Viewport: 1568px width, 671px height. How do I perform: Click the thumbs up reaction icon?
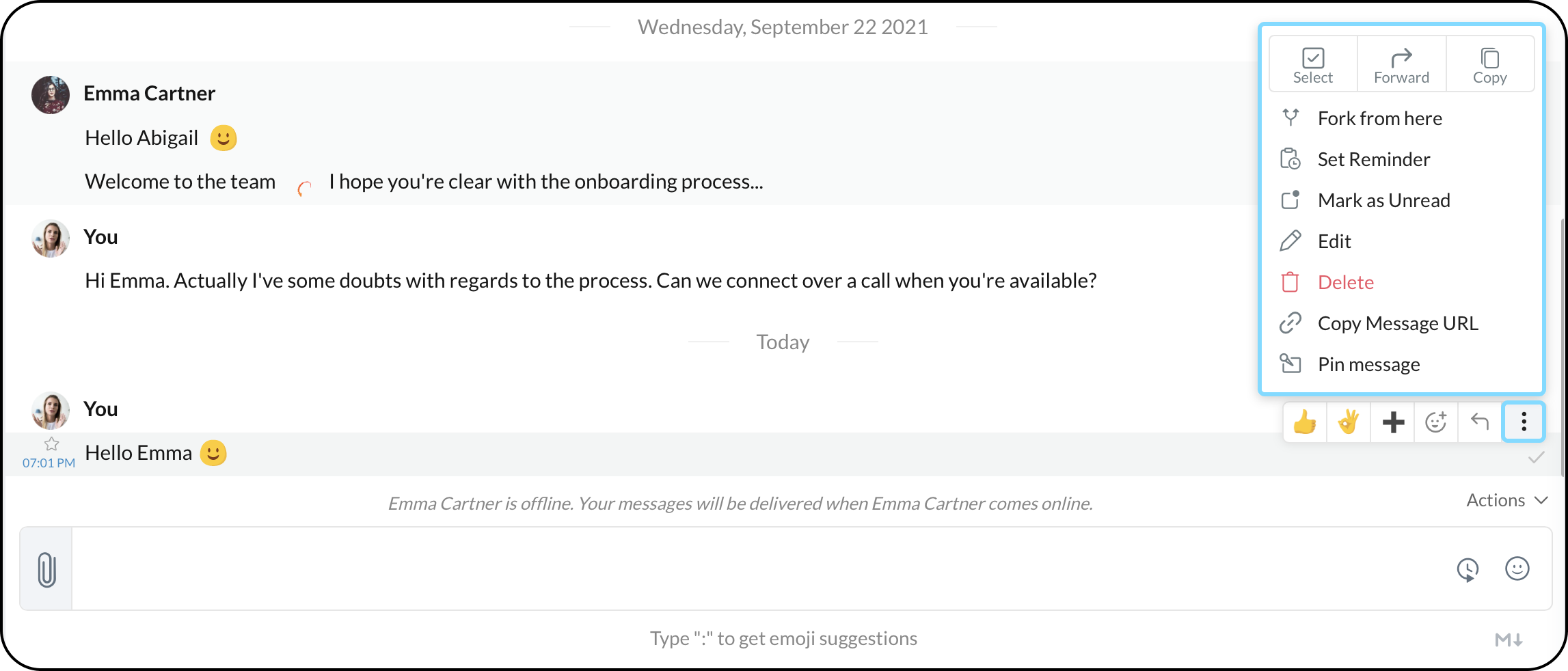point(1305,422)
